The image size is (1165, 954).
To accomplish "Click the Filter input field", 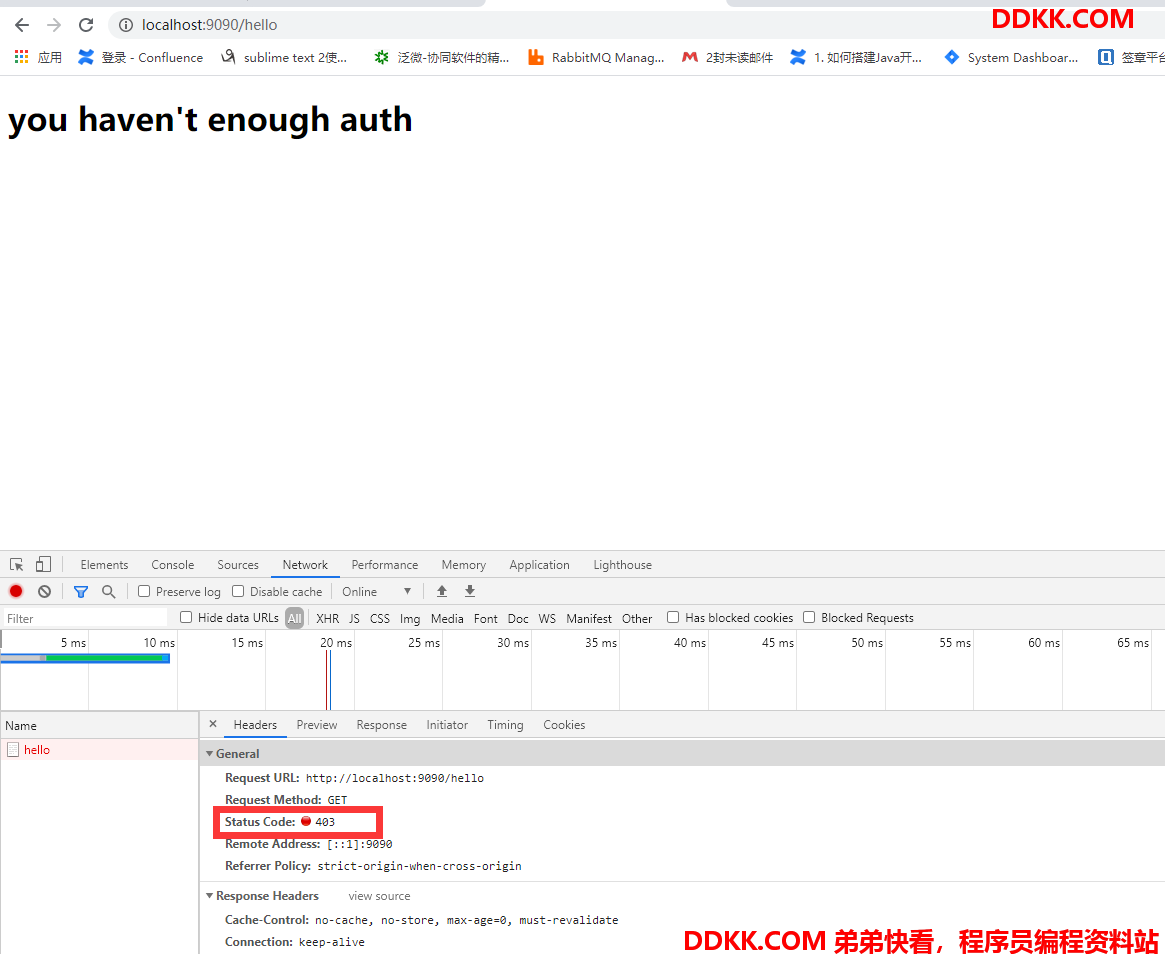I will (x=85, y=618).
